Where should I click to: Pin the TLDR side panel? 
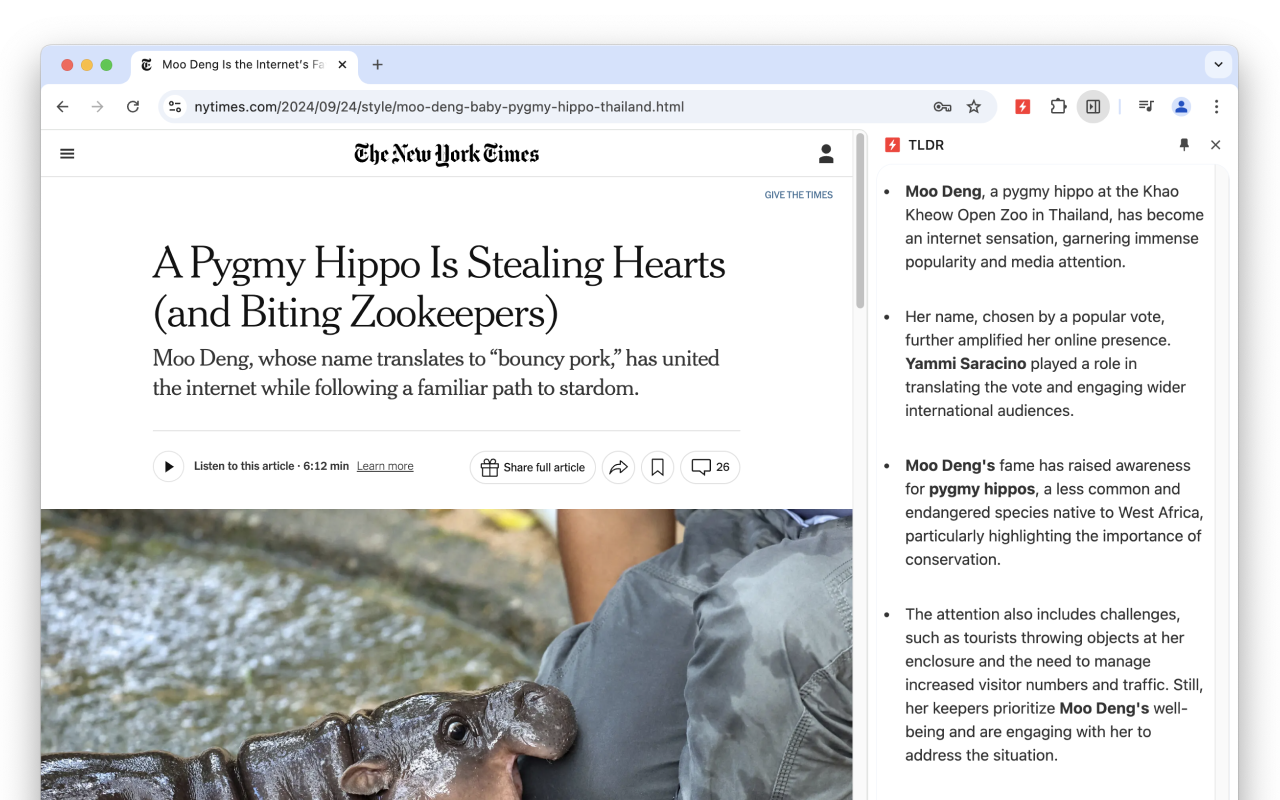[1184, 145]
